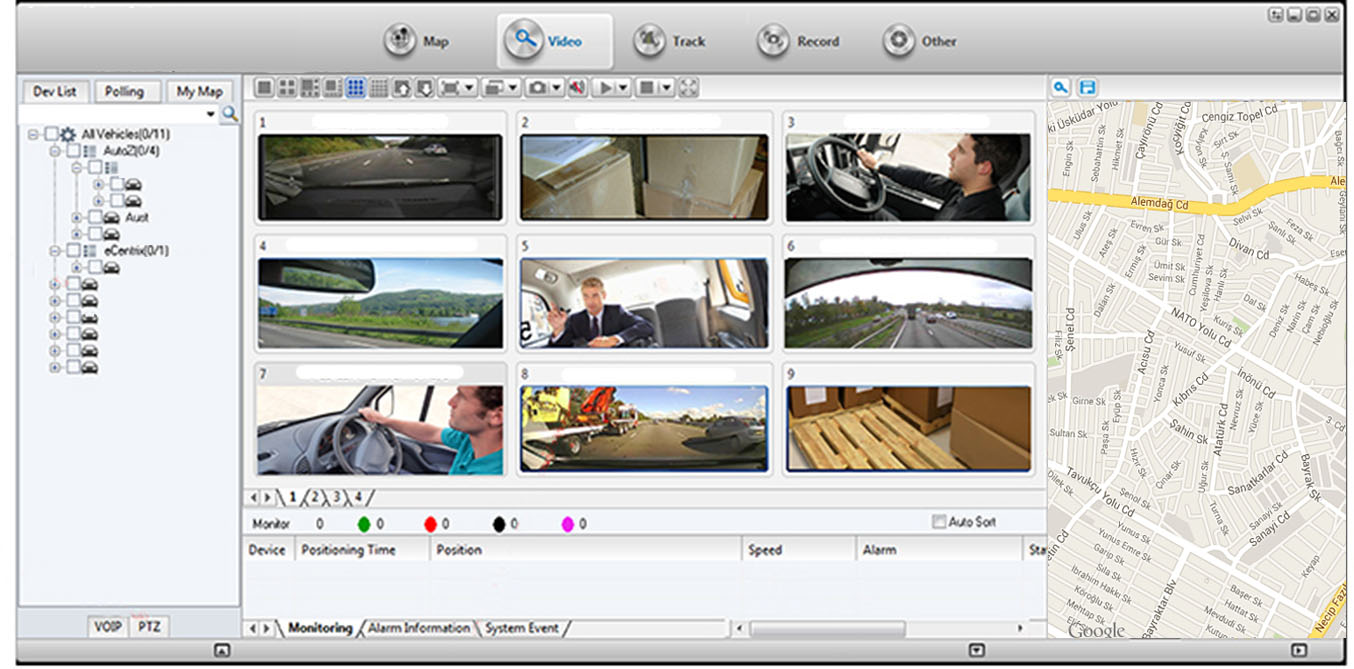The height and width of the screenshot is (669, 1354).
Task: Click the magenta status dot
Action: pyautogui.click(x=567, y=523)
